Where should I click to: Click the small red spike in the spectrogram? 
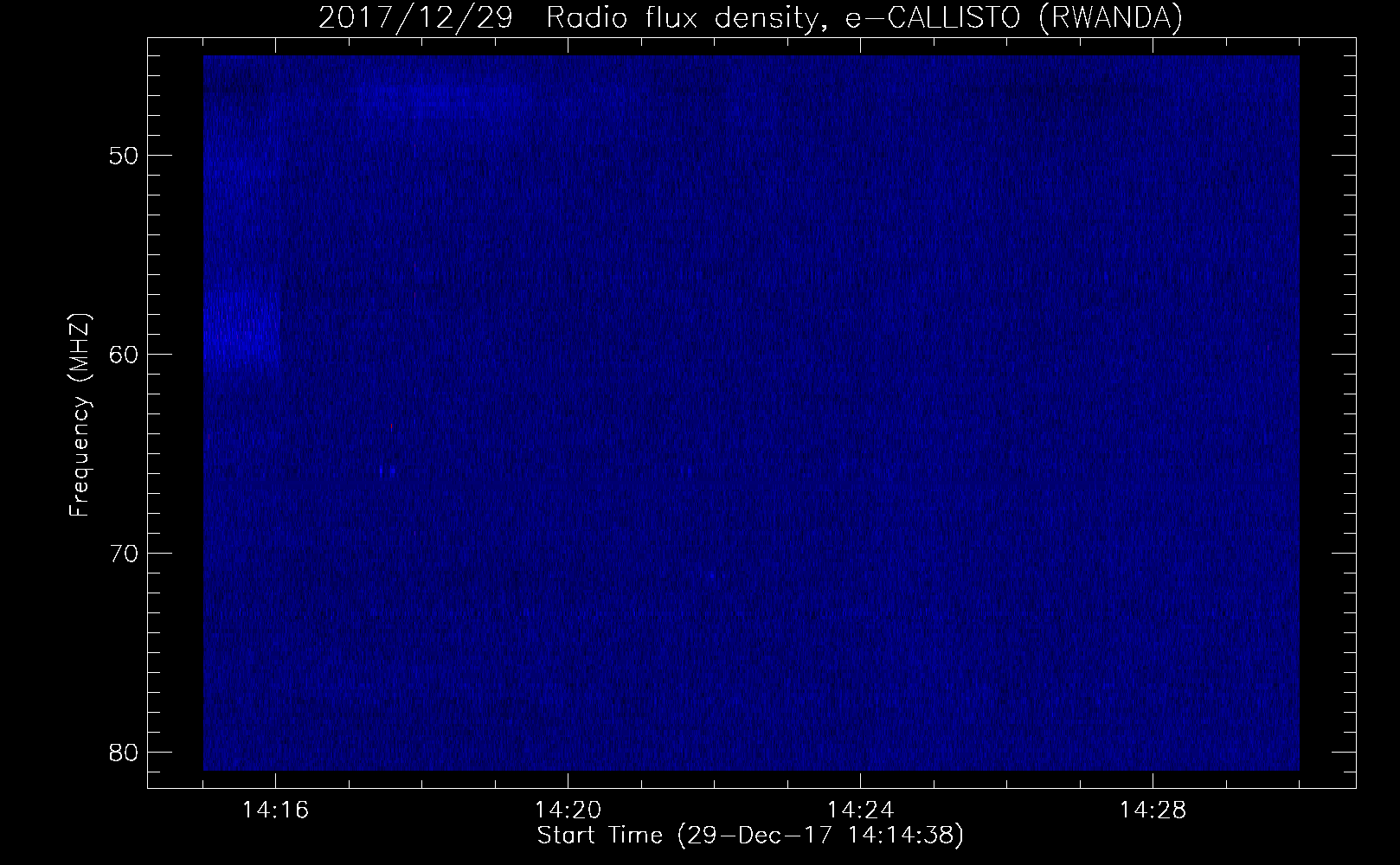coord(392,426)
